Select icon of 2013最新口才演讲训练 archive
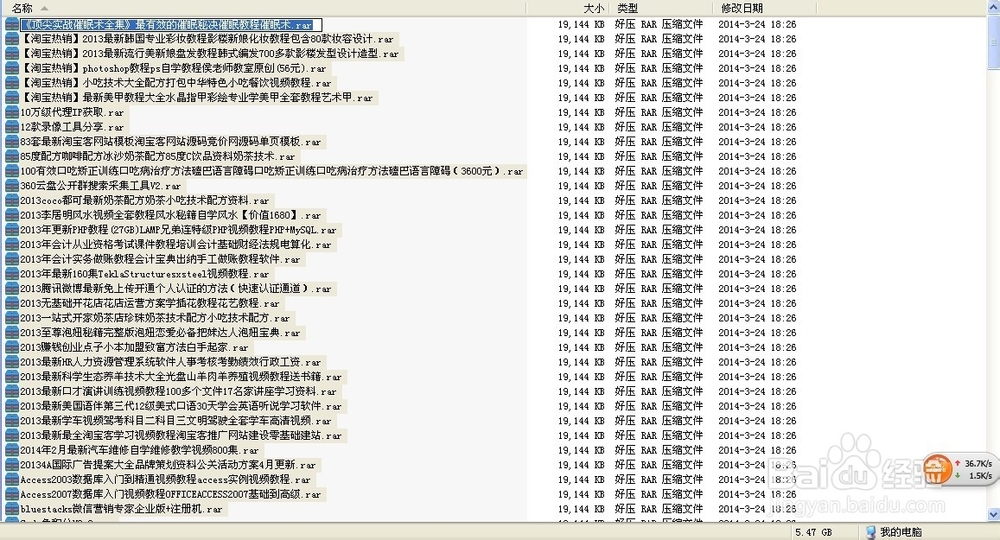Screen dimensions: 1000x540 tap(11, 391)
